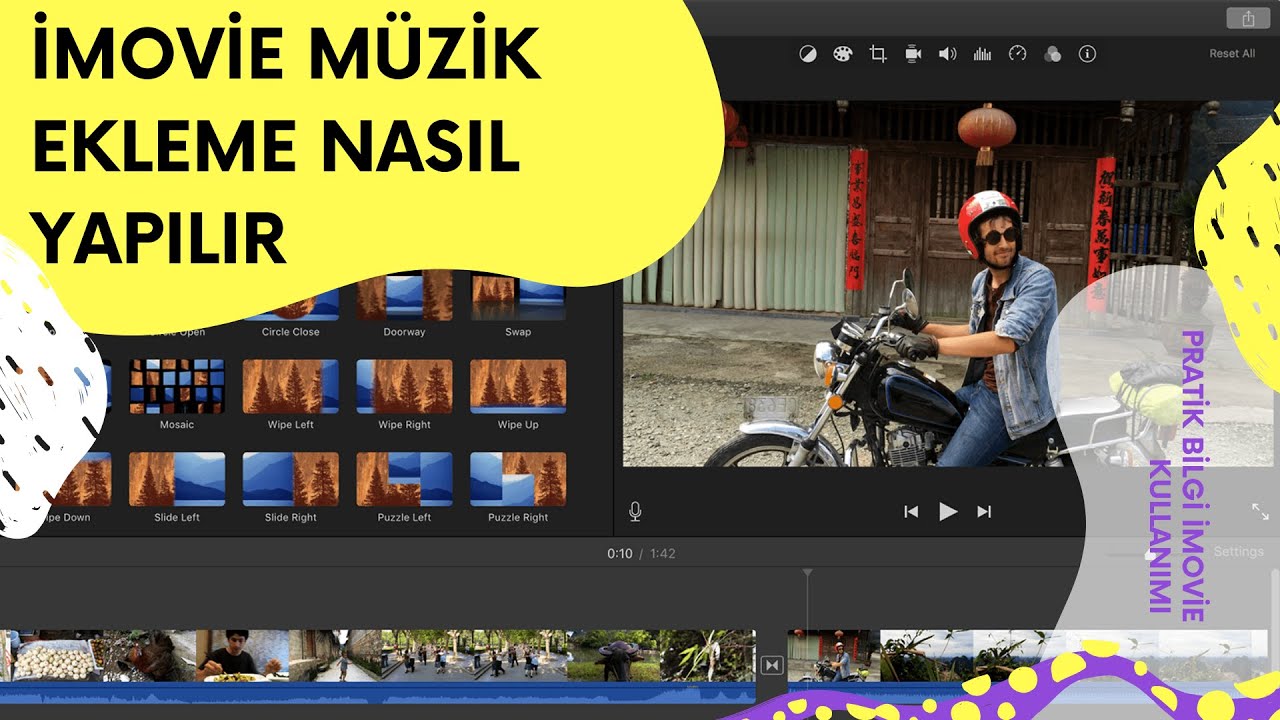Open clip filter and audio effects

1052,54
